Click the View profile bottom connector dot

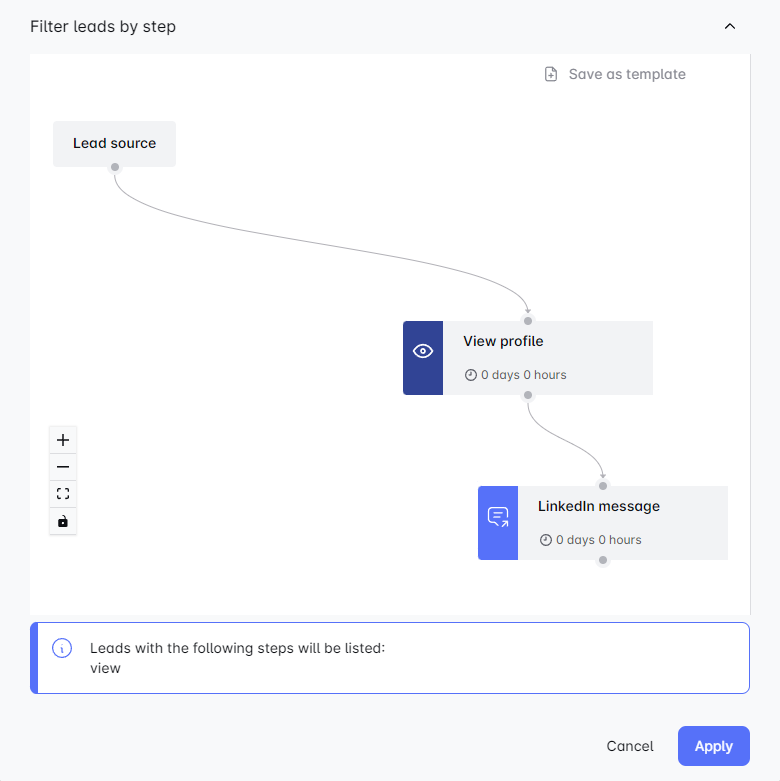pos(528,395)
